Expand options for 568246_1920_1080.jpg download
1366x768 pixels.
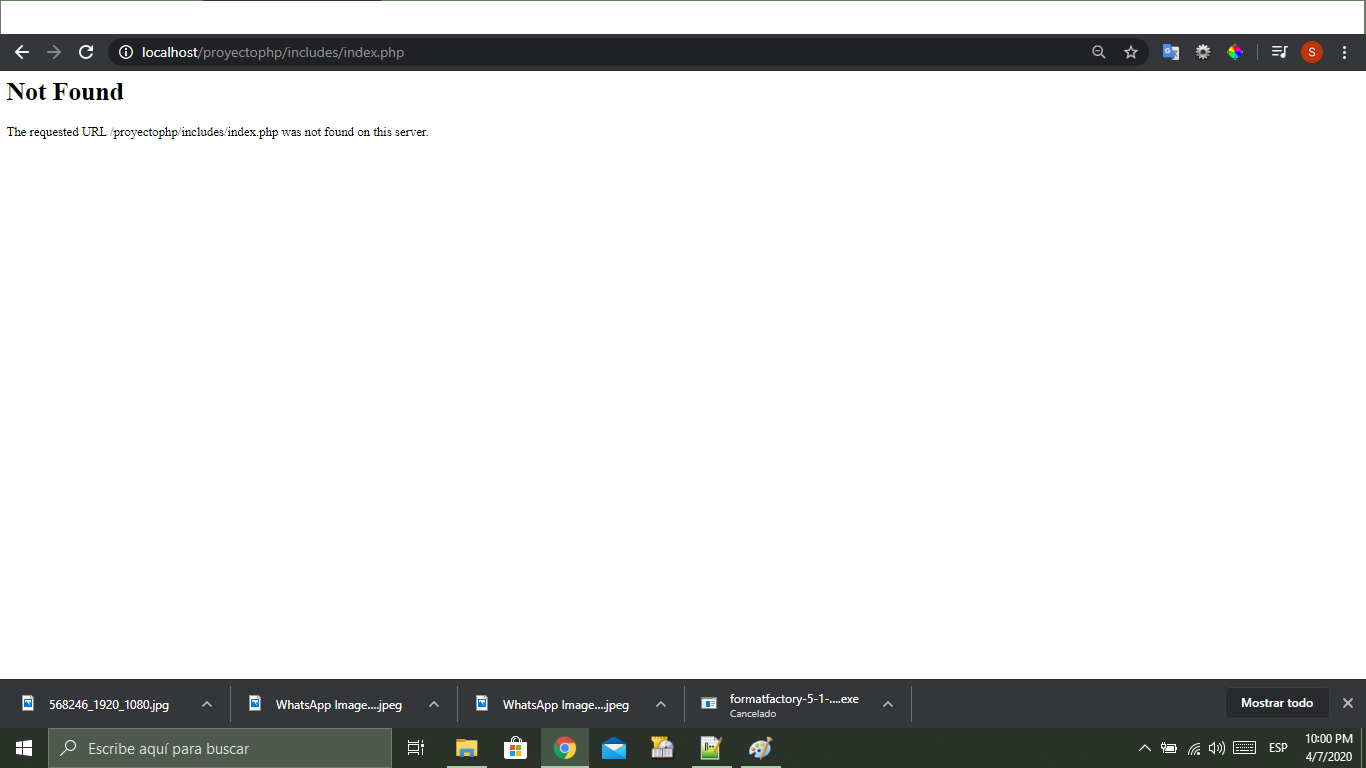207,704
